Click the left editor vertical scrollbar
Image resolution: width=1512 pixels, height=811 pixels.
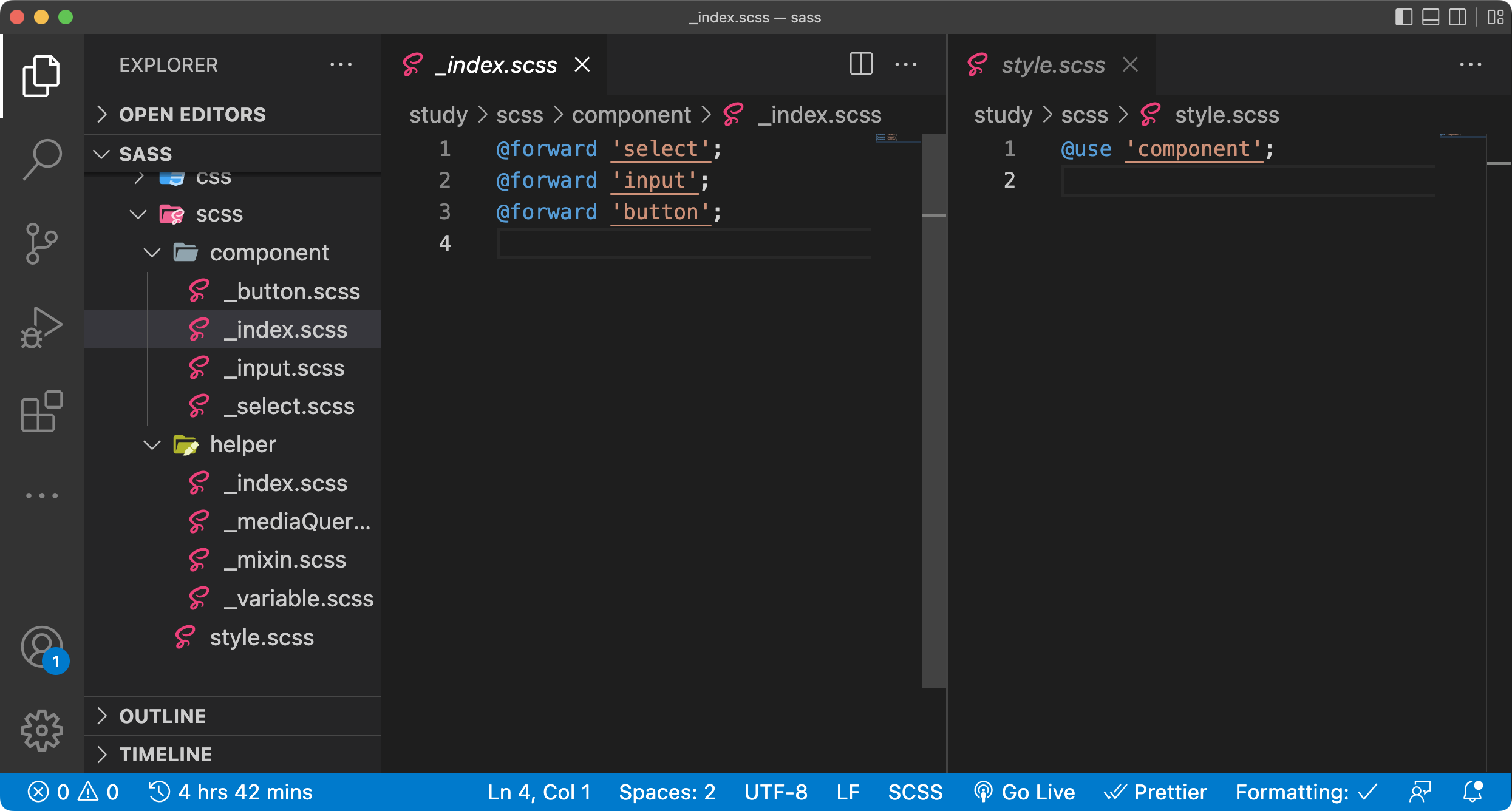pos(934,425)
